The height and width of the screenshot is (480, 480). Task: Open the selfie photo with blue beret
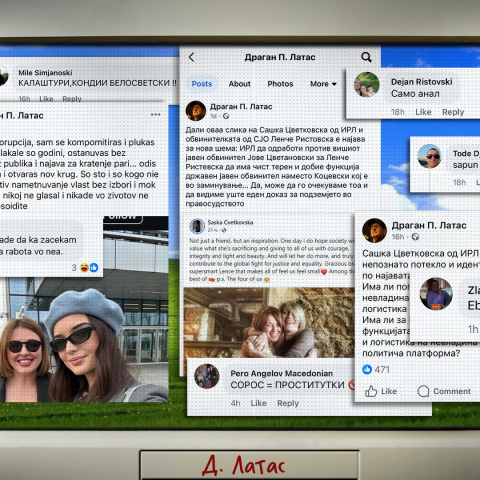pyautogui.click(x=84, y=339)
